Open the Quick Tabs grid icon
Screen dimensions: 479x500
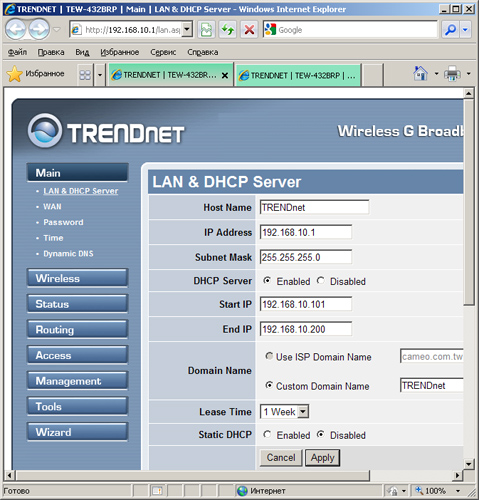85,74
